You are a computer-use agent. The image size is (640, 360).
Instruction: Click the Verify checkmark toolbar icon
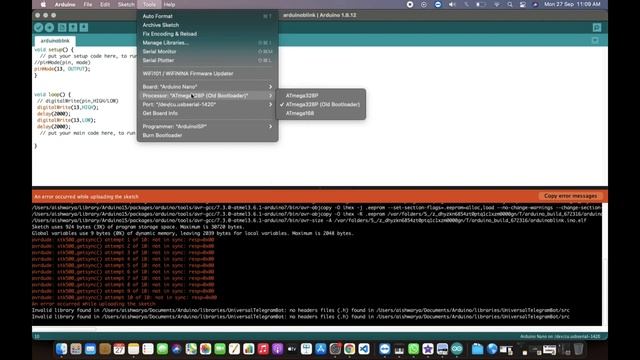pos(38,27)
